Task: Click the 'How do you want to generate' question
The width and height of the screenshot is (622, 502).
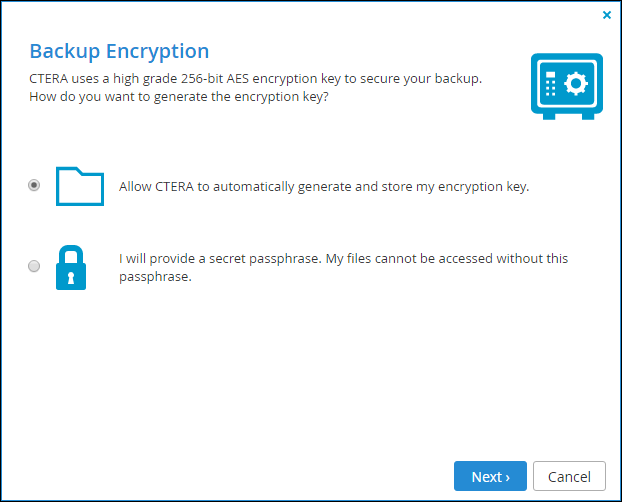Action: [x=179, y=97]
